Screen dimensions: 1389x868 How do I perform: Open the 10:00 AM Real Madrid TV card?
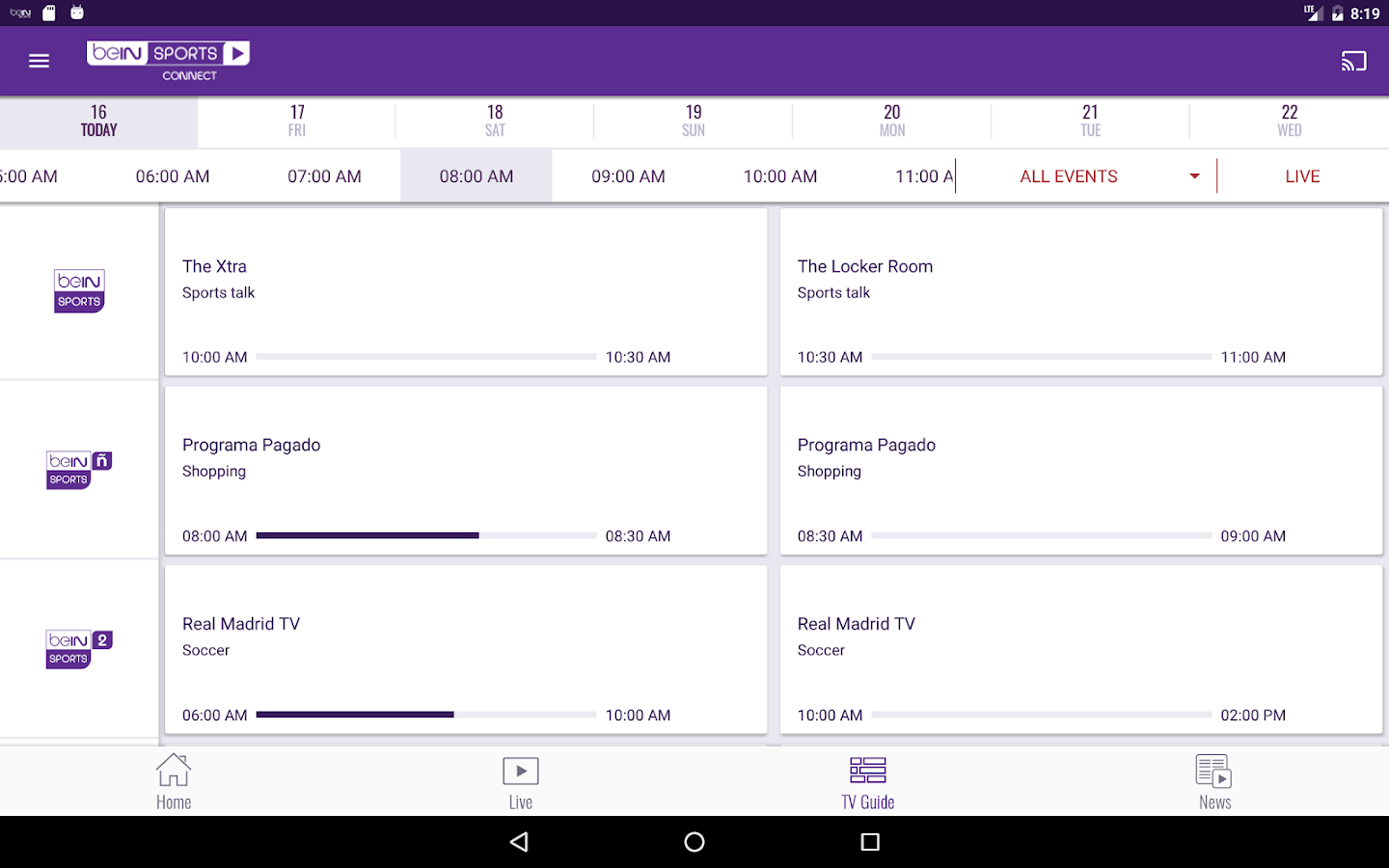1081,650
